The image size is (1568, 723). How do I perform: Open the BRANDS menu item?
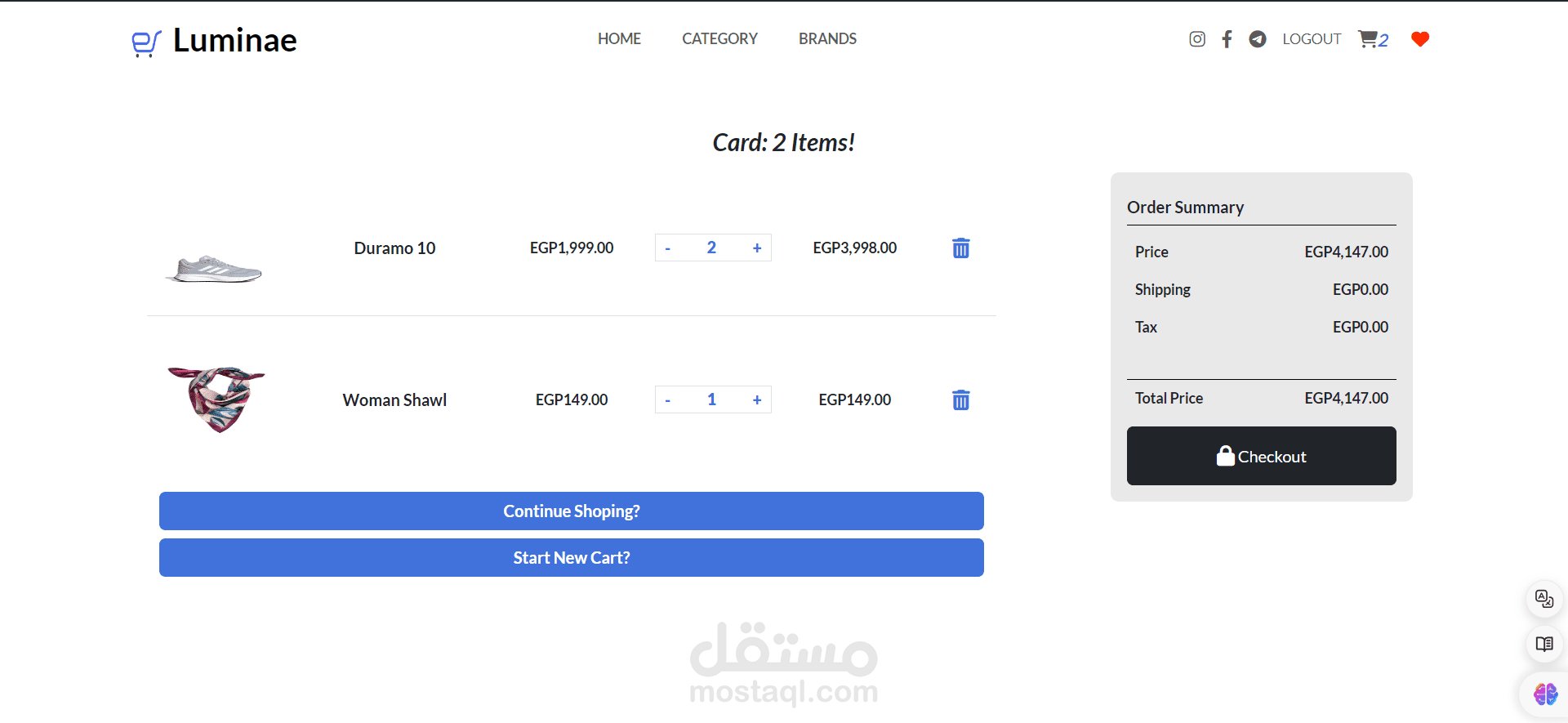coord(827,38)
